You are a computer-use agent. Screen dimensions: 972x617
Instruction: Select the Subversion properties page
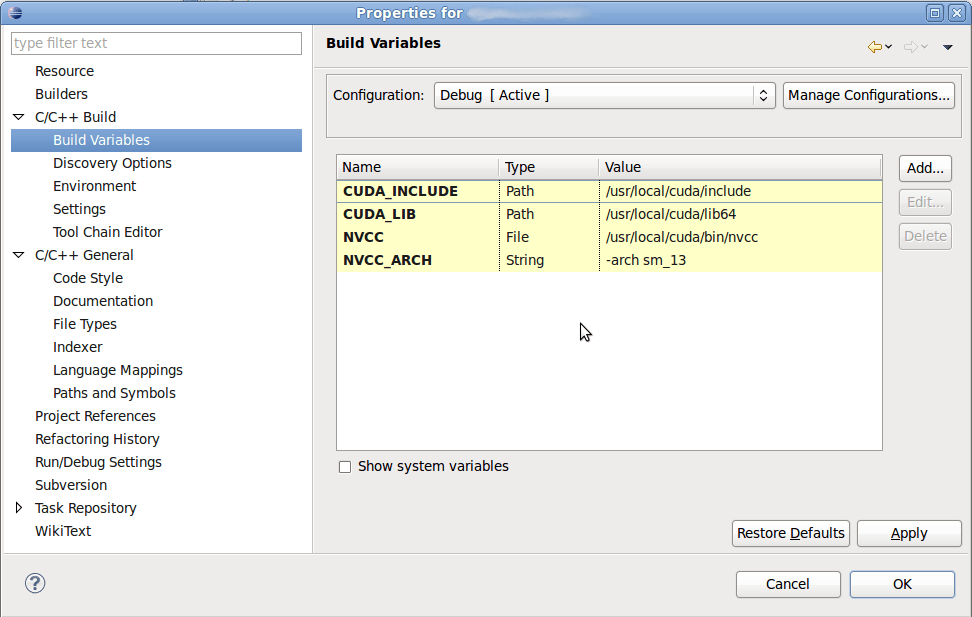70,485
